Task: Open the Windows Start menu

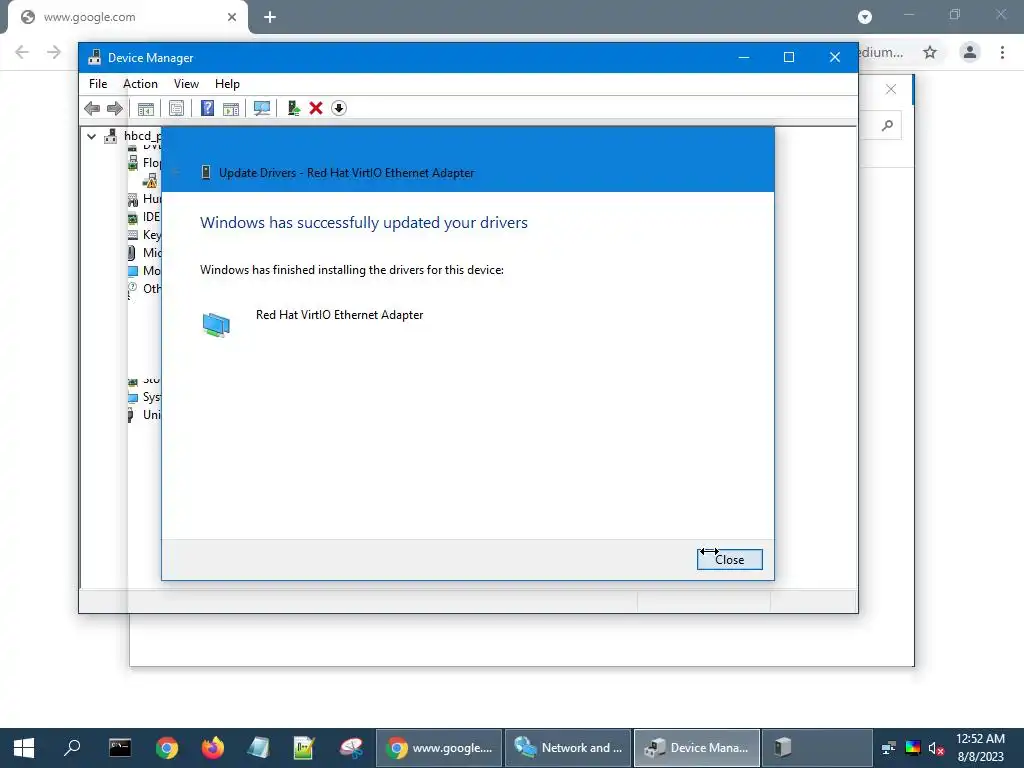Action: [x=24, y=748]
